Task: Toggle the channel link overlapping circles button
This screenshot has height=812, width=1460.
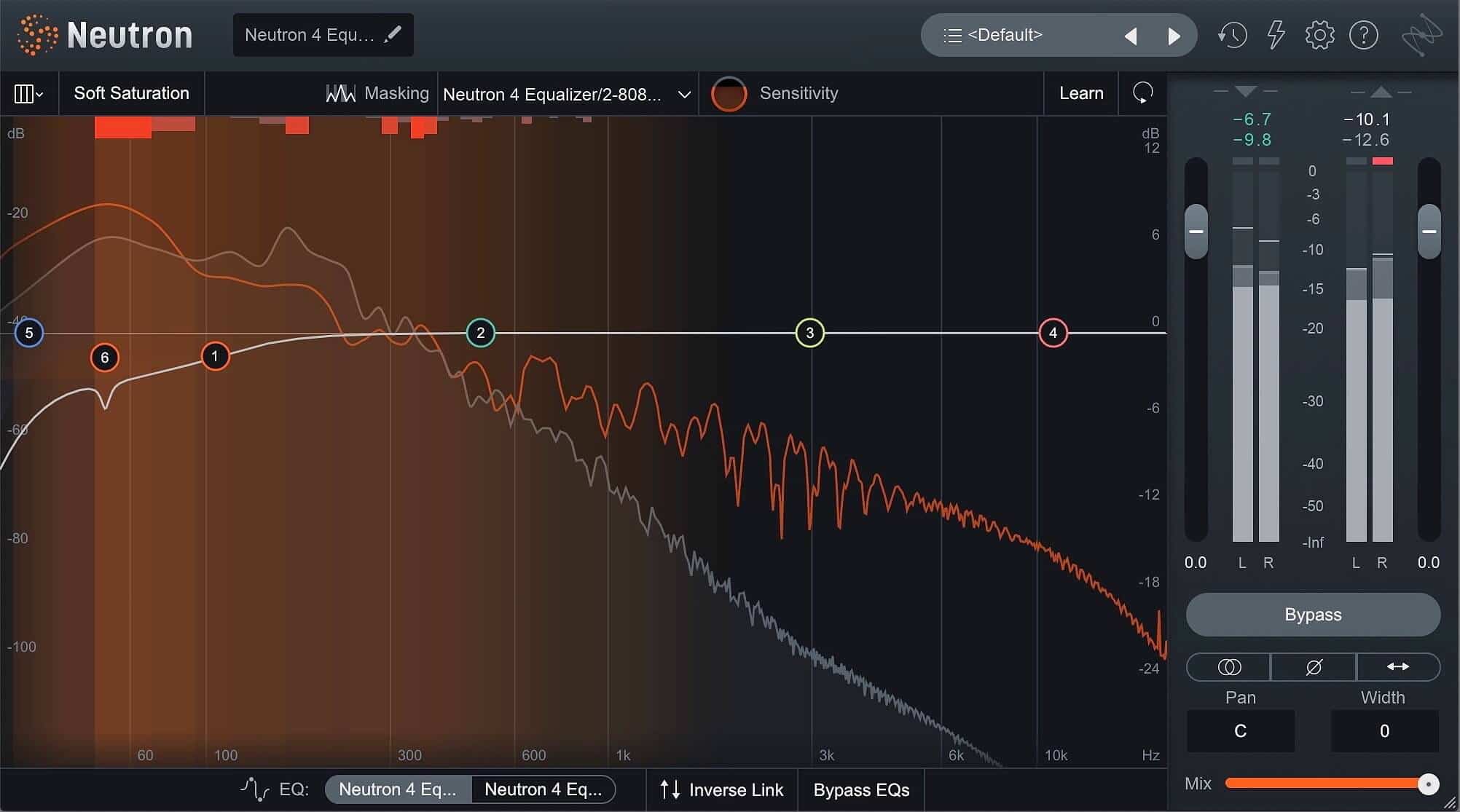Action: [1228, 667]
